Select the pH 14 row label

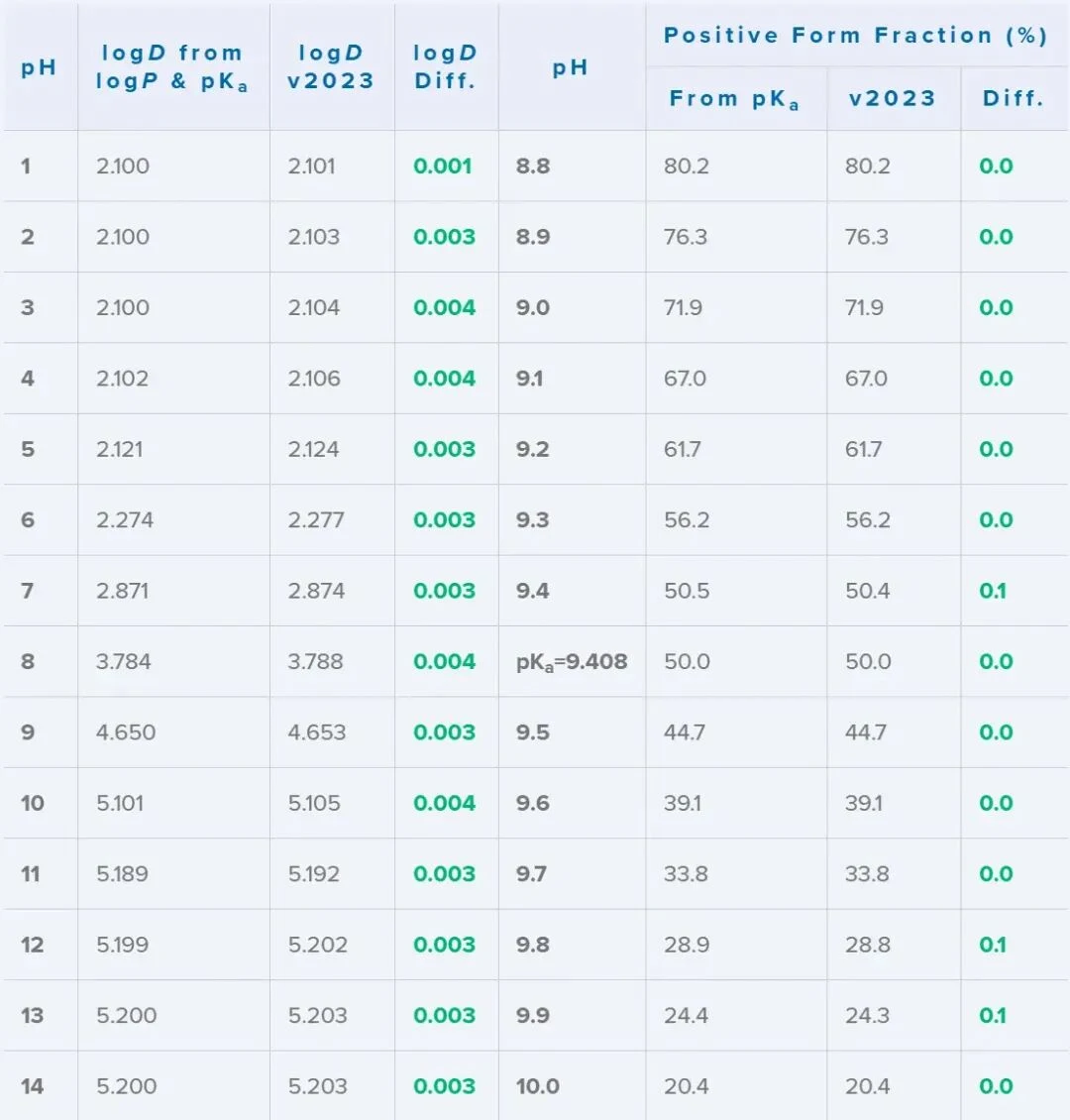(33, 1086)
